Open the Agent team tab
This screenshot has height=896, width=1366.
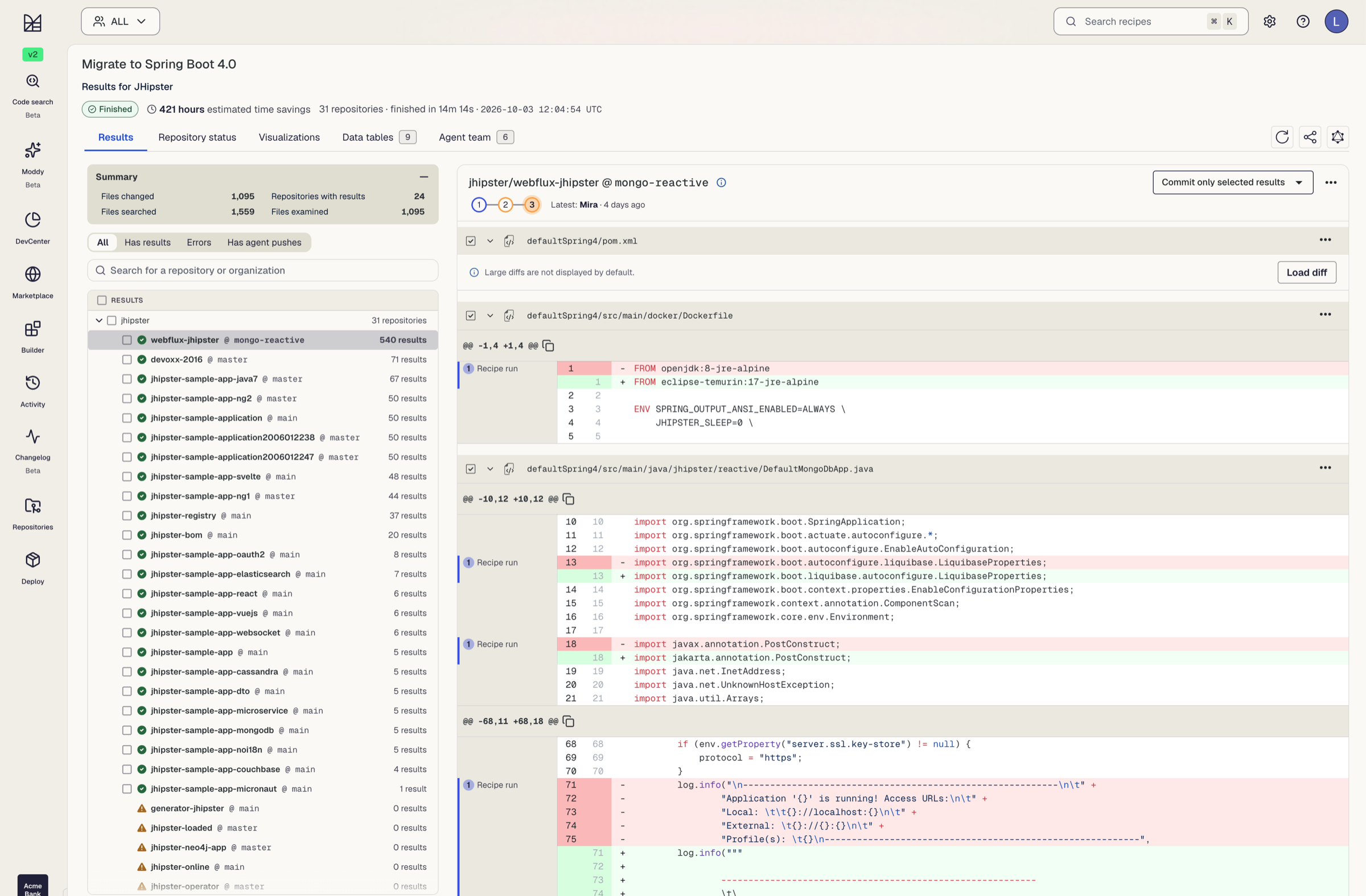pyautogui.click(x=476, y=137)
